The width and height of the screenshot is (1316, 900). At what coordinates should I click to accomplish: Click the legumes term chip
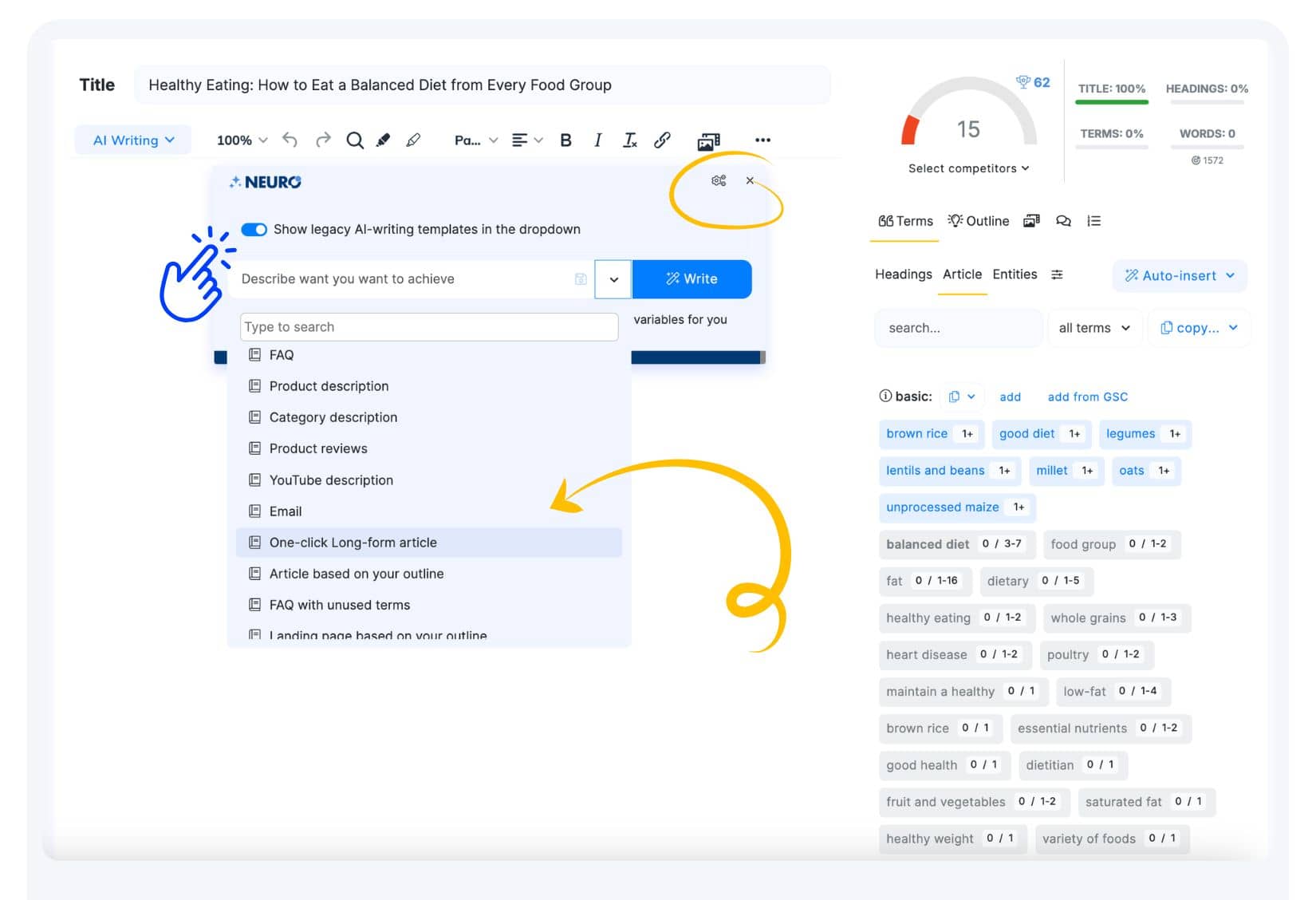click(x=1145, y=434)
